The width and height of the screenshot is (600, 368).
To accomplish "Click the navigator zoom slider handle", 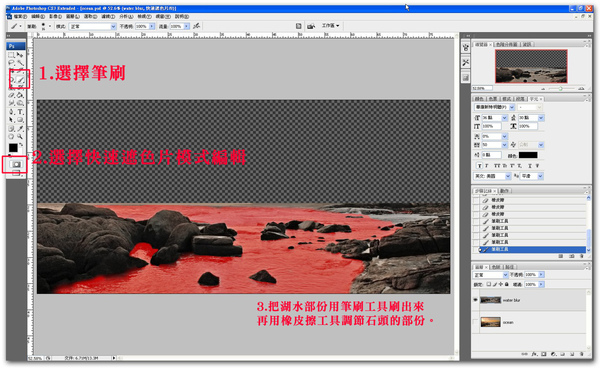I will (x=561, y=88).
